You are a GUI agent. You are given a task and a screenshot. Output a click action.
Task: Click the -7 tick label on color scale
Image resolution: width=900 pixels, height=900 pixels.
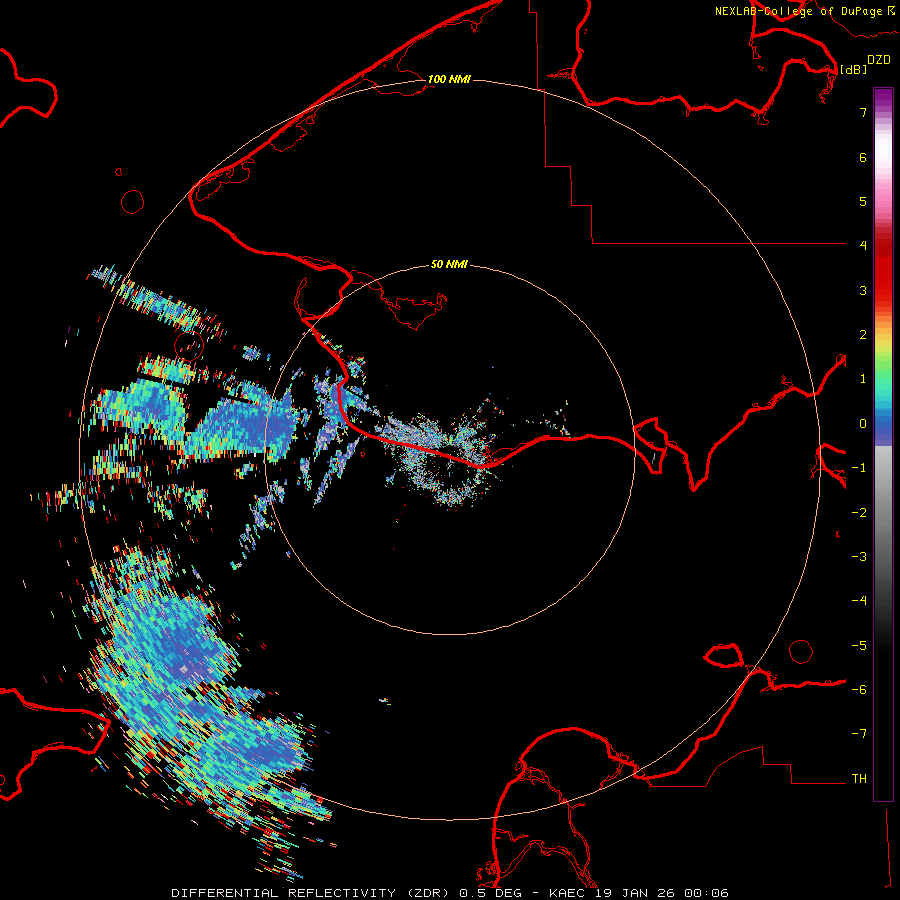[x=859, y=734]
